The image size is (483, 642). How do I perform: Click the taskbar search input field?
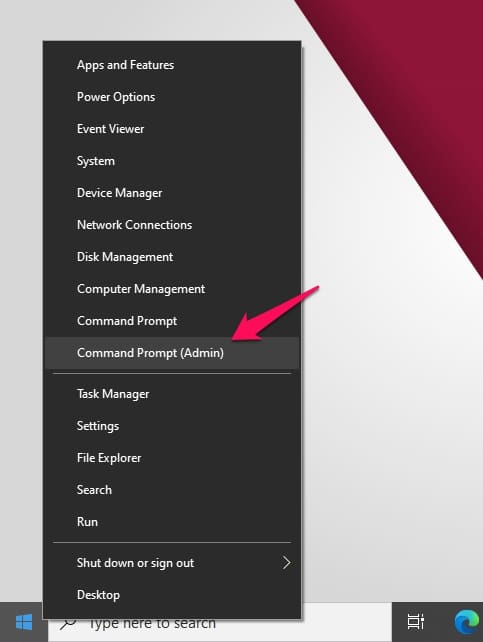(220, 623)
